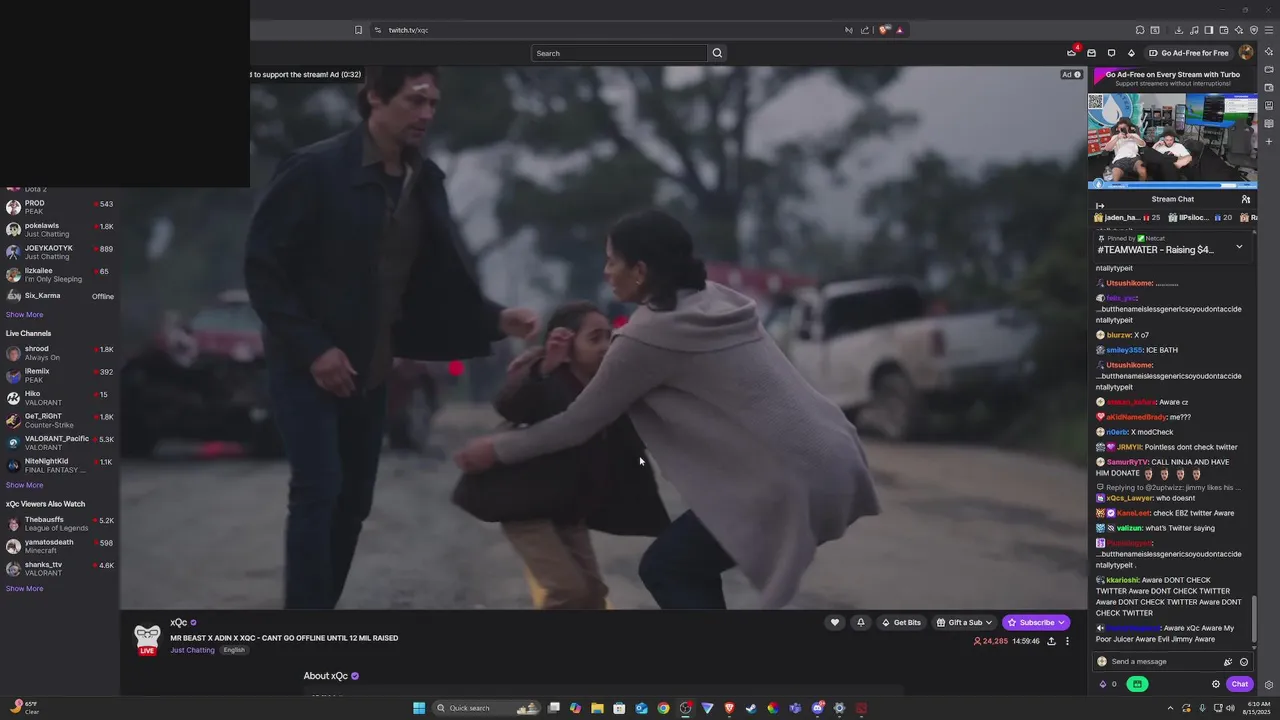The image size is (1280, 720).
Task: Open the Brave Wallet icon
Action: (1223, 30)
